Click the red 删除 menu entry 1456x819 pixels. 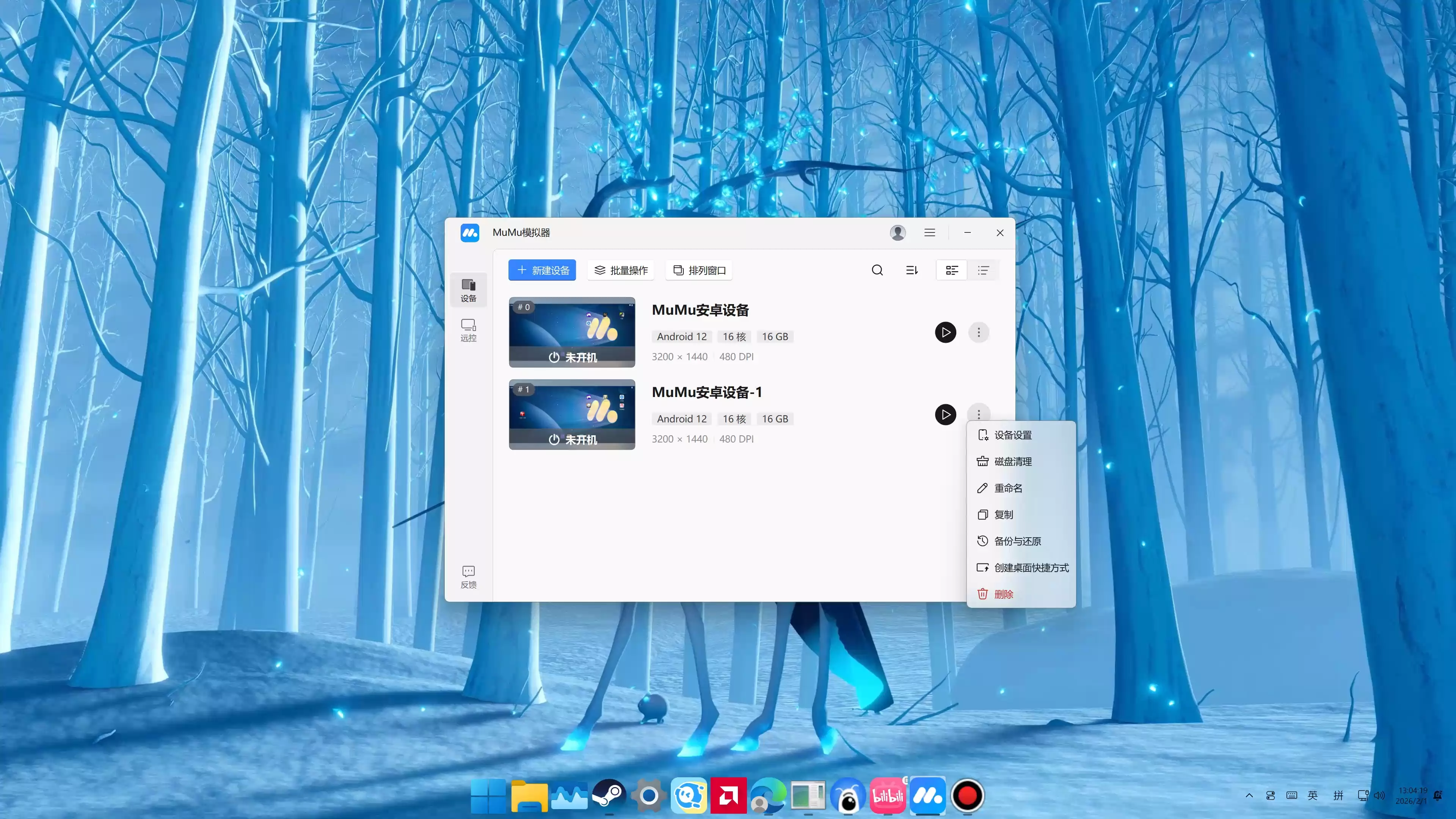coord(1003,595)
